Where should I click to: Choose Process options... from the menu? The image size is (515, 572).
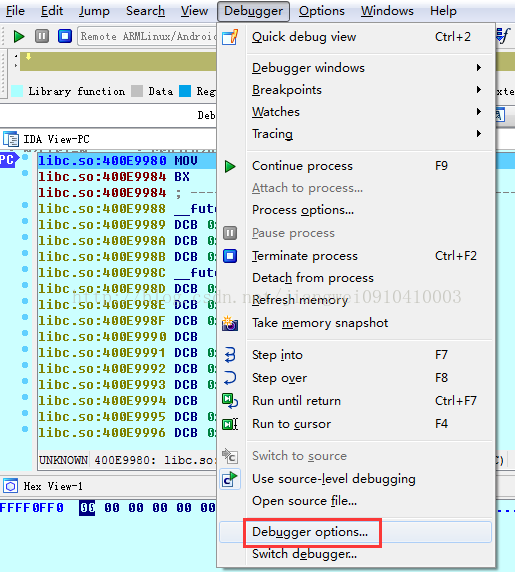coord(356,210)
